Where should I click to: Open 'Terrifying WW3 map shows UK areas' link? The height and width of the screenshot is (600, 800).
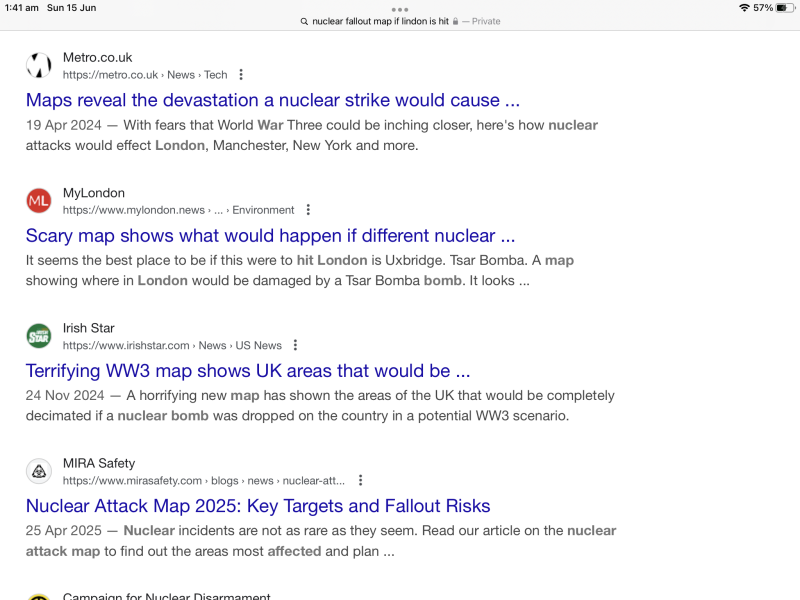pyautogui.click(x=248, y=371)
